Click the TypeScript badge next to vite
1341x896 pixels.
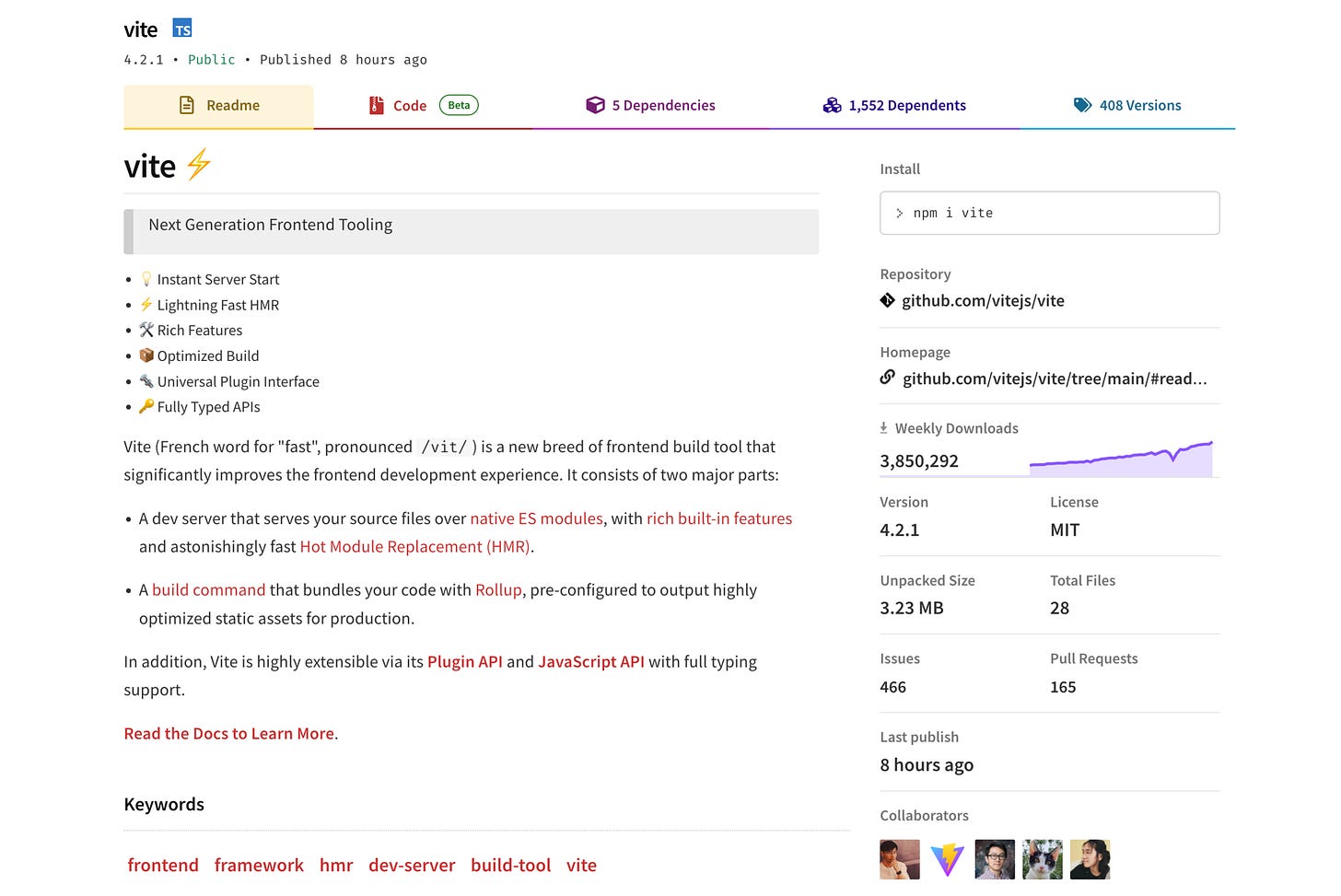click(x=182, y=29)
